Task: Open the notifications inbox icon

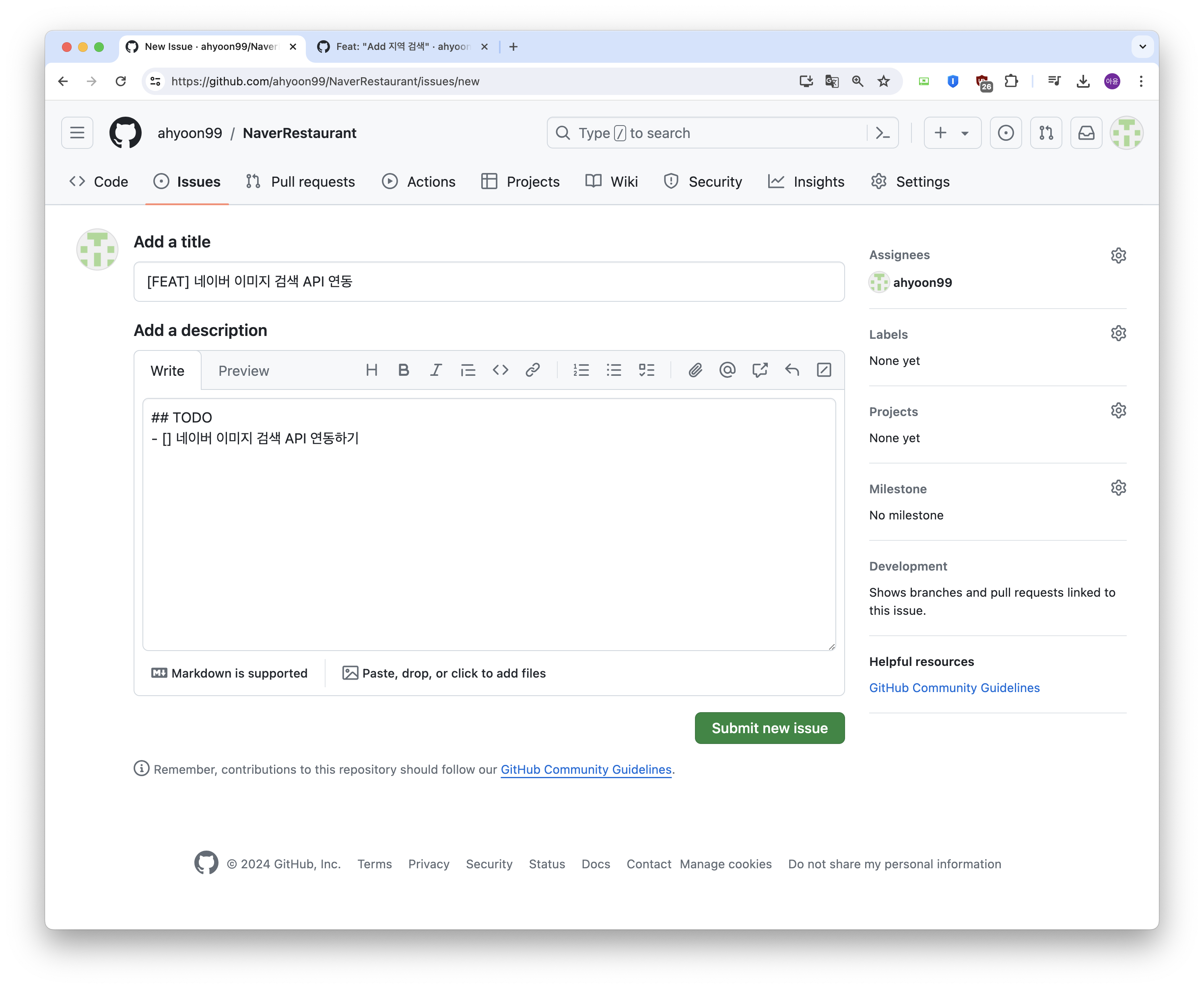Action: [x=1086, y=133]
